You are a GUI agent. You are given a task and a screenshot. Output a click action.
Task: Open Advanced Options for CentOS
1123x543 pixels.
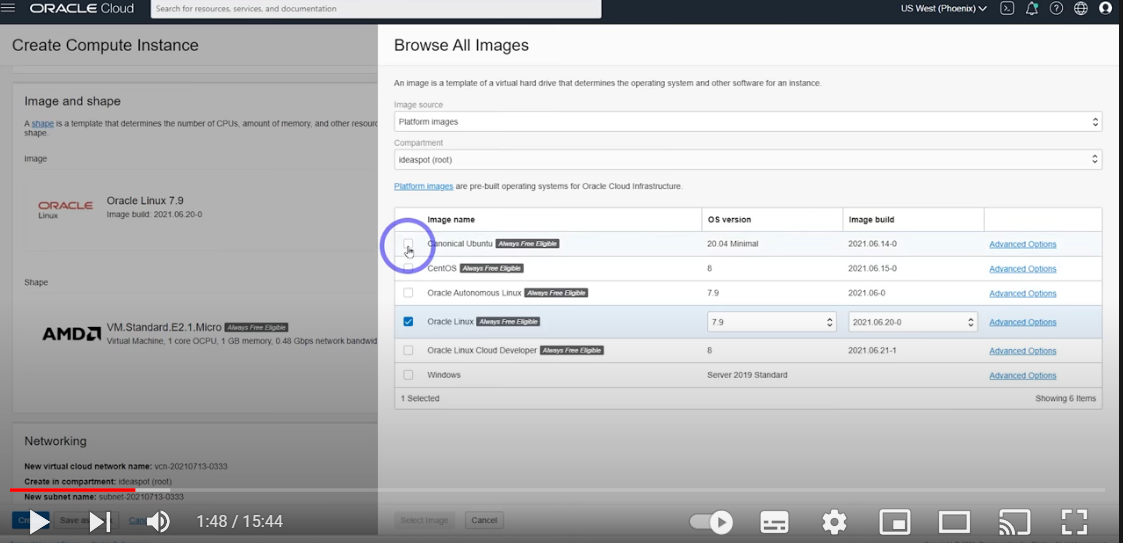click(1022, 269)
